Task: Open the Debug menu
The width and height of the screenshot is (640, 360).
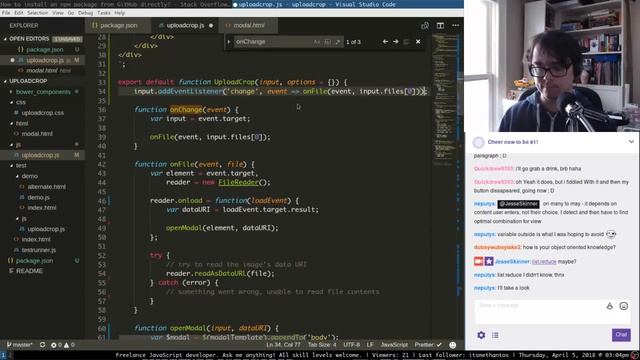Action: pyautogui.click(x=85, y=13)
